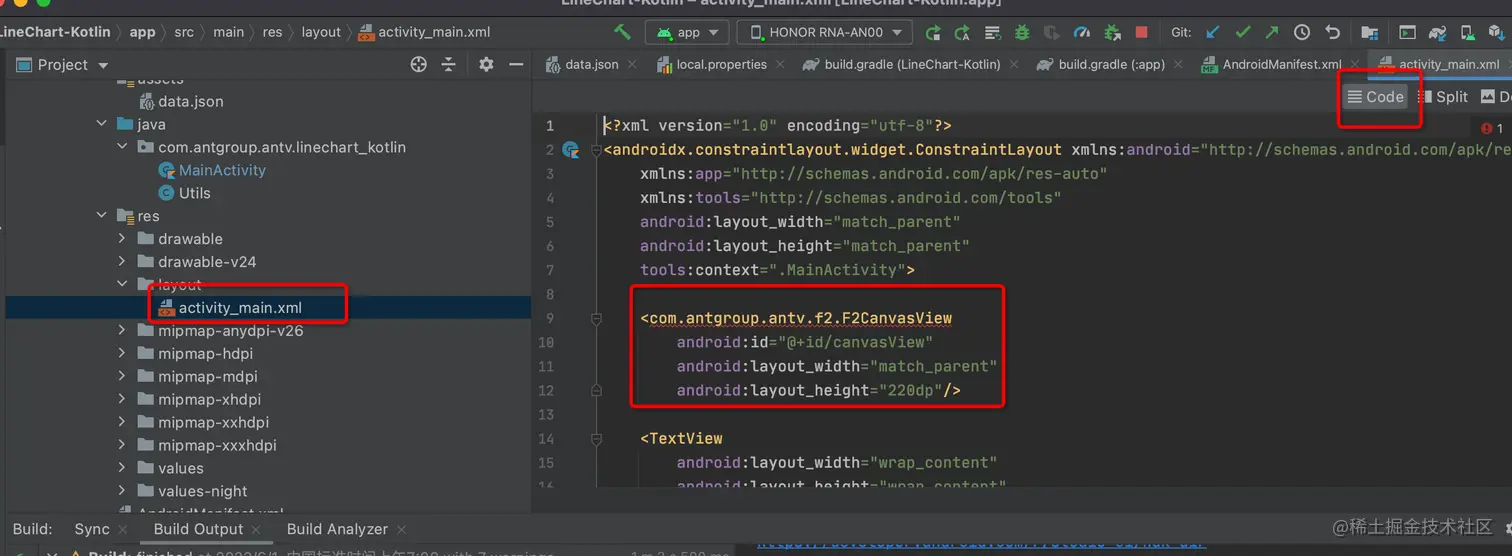Close the build.gradle (:app) tab
This screenshot has height=556, width=1512.
click(x=1180, y=65)
